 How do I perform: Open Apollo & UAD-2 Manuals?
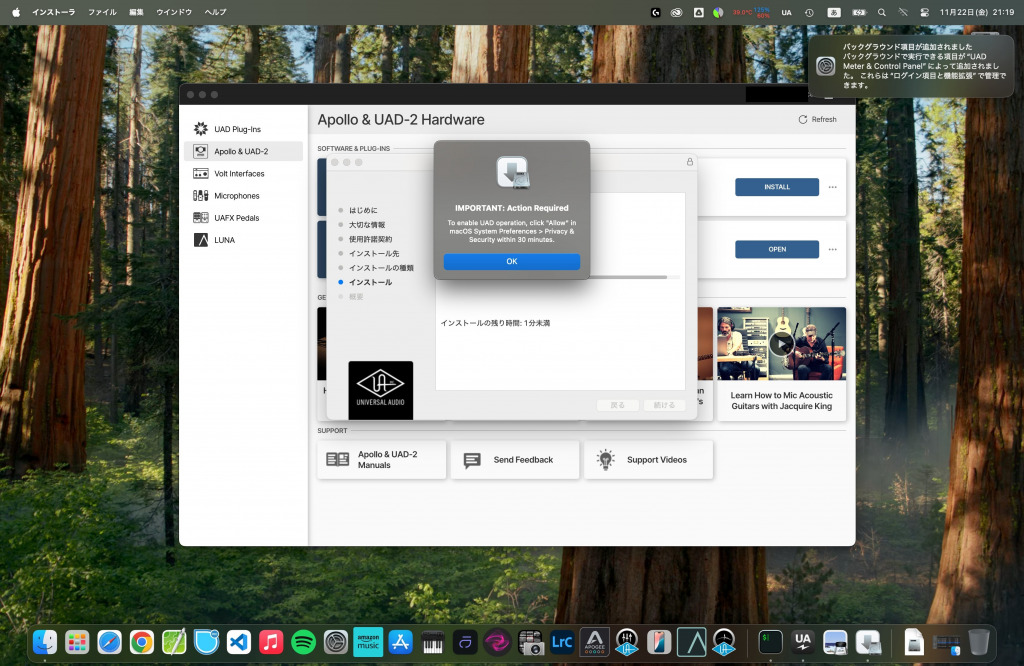coord(382,460)
